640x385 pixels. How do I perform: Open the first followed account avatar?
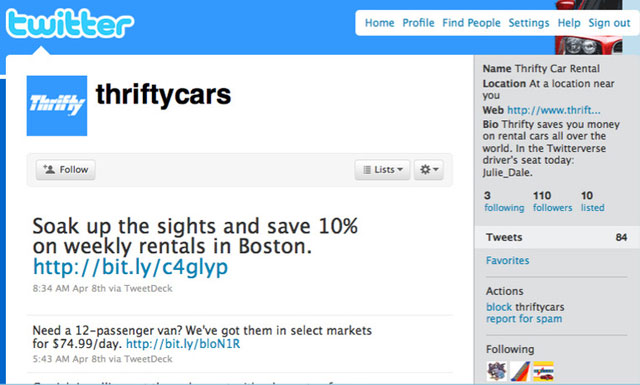click(497, 371)
